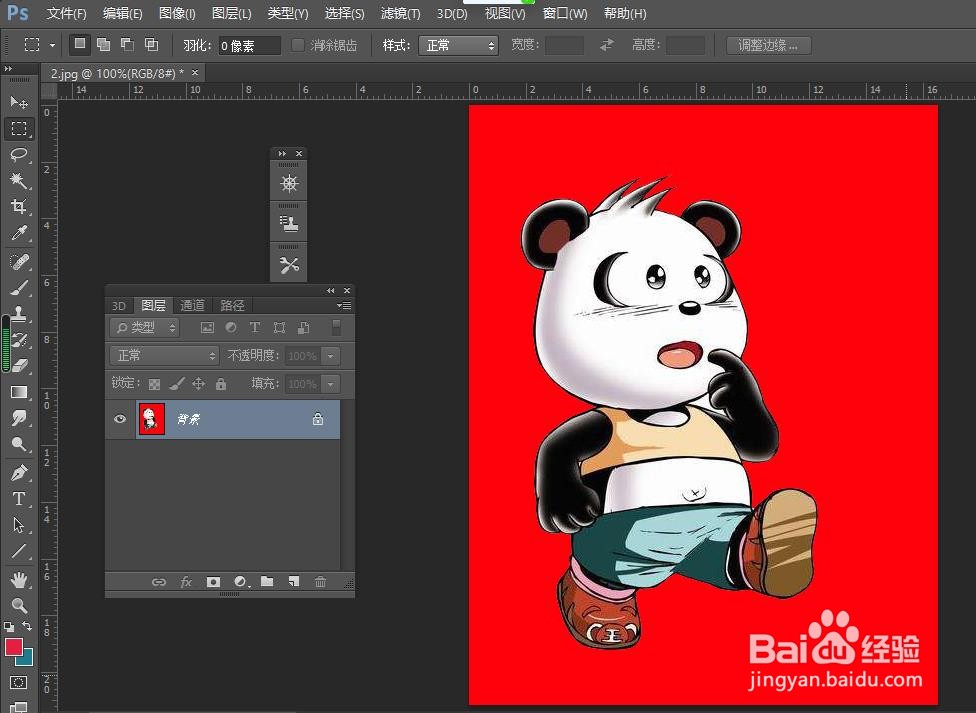
Task: Select the Brush tool
Action: tap(19, 288)
